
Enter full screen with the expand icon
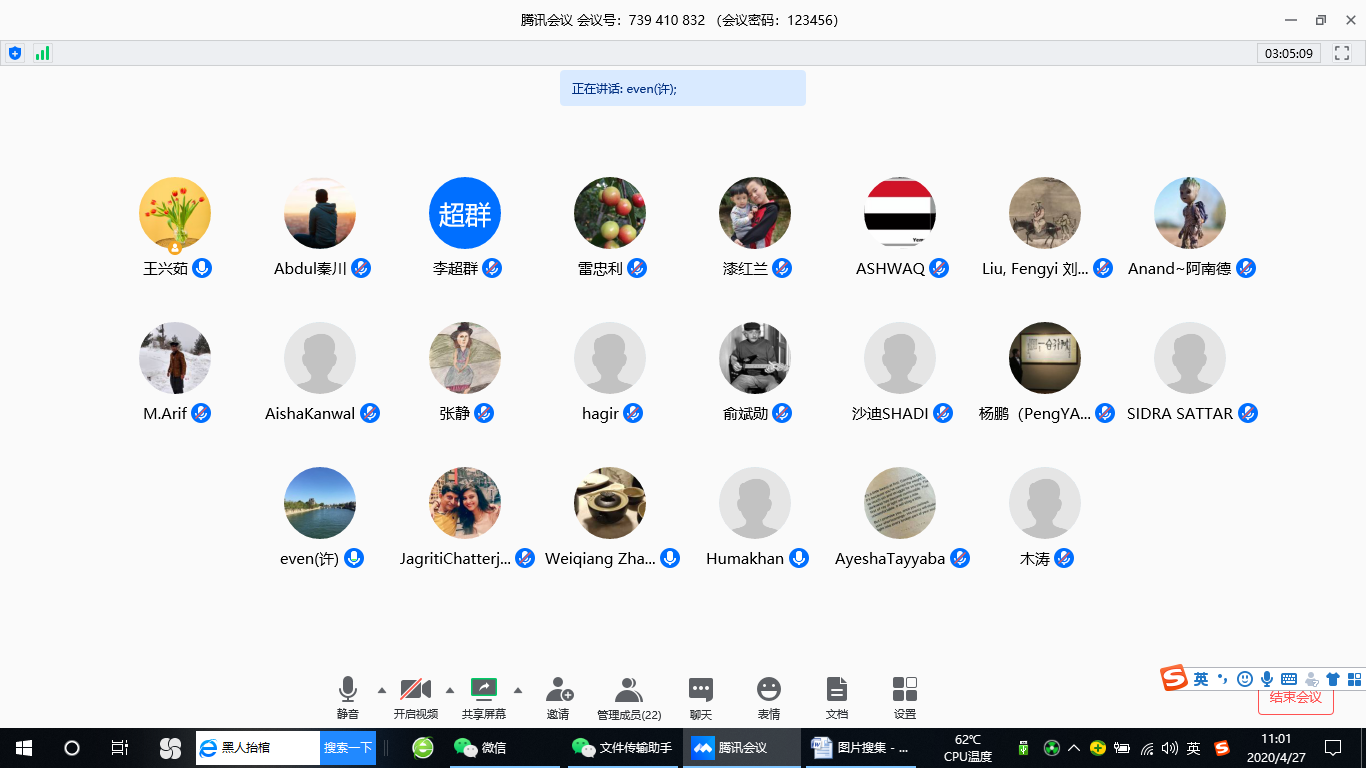coord(1343,53)
